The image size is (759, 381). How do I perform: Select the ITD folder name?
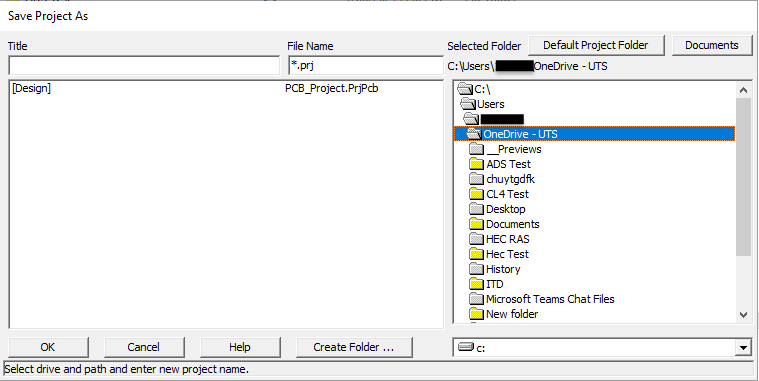[x=495, y=284]
